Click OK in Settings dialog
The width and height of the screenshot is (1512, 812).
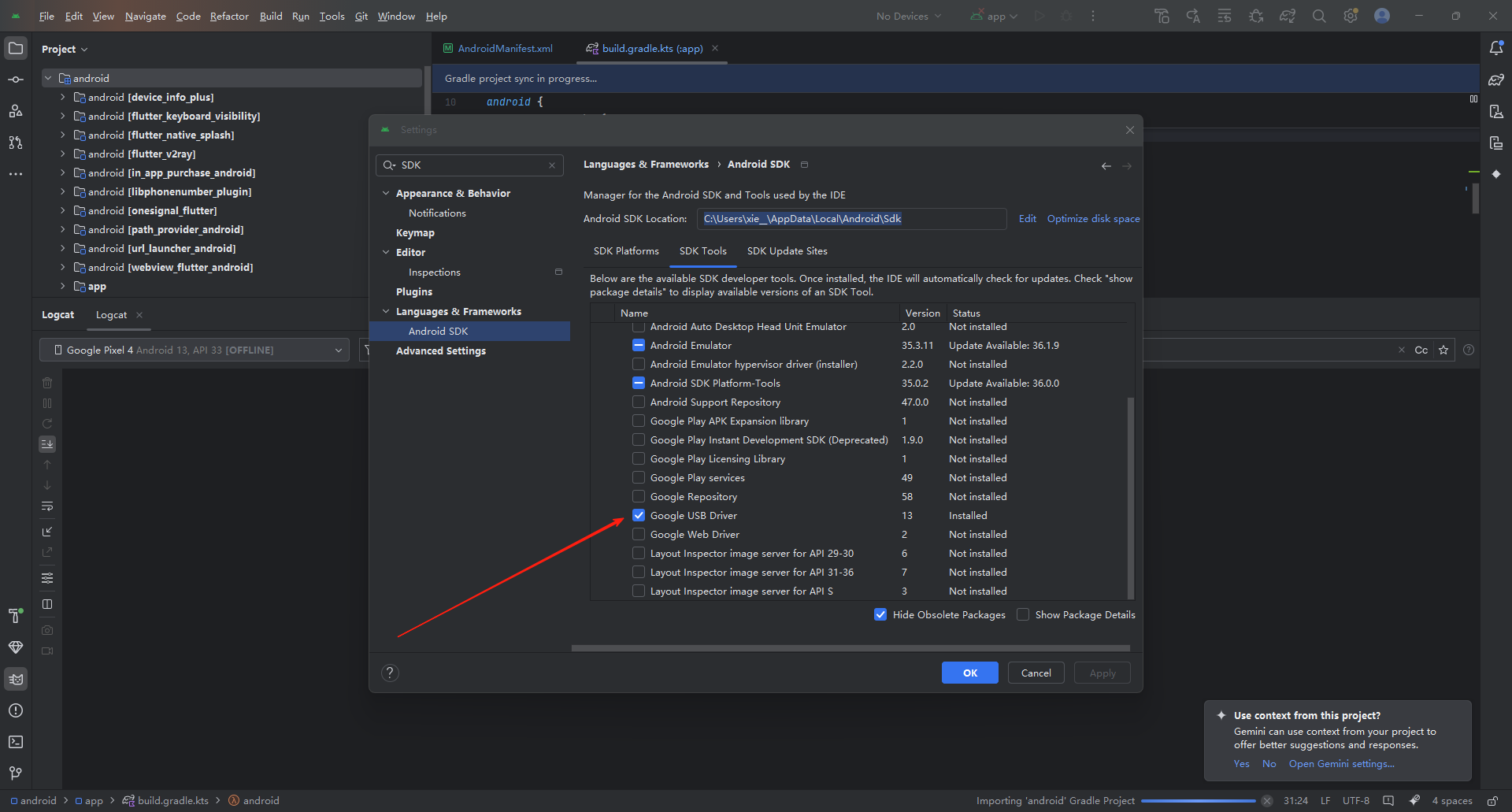coord(970,673)
